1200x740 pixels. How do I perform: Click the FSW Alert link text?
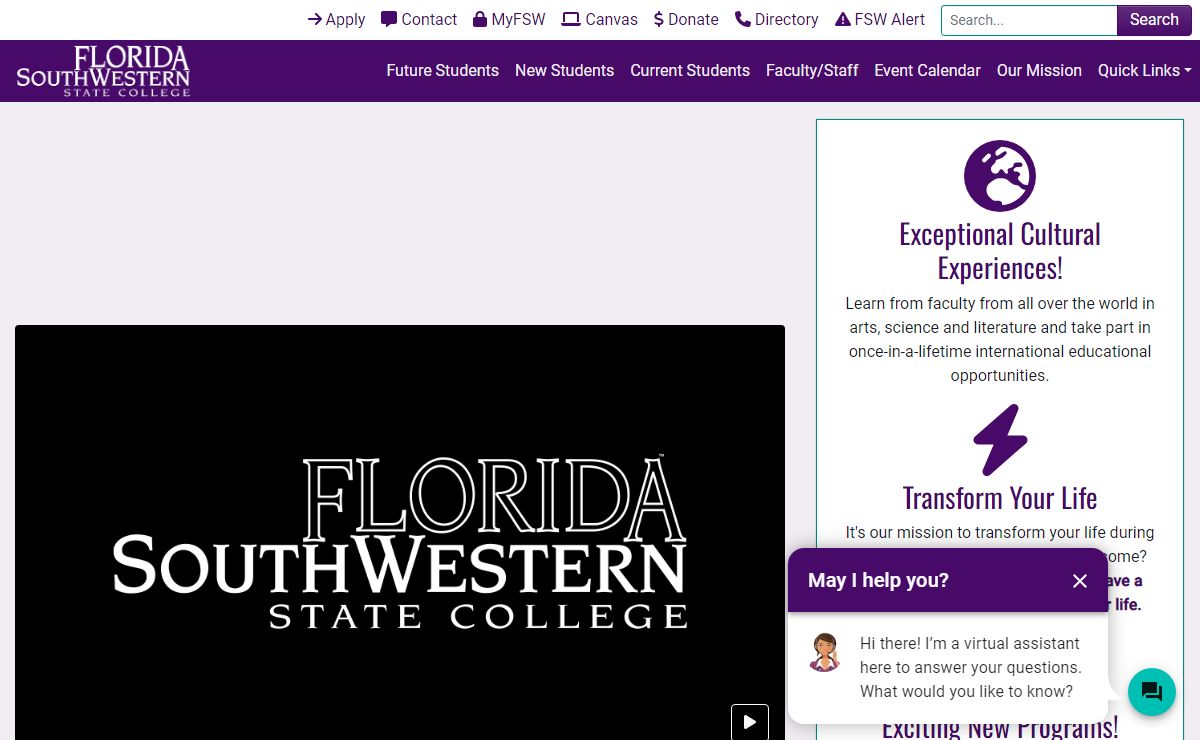(x=890, y=19)
